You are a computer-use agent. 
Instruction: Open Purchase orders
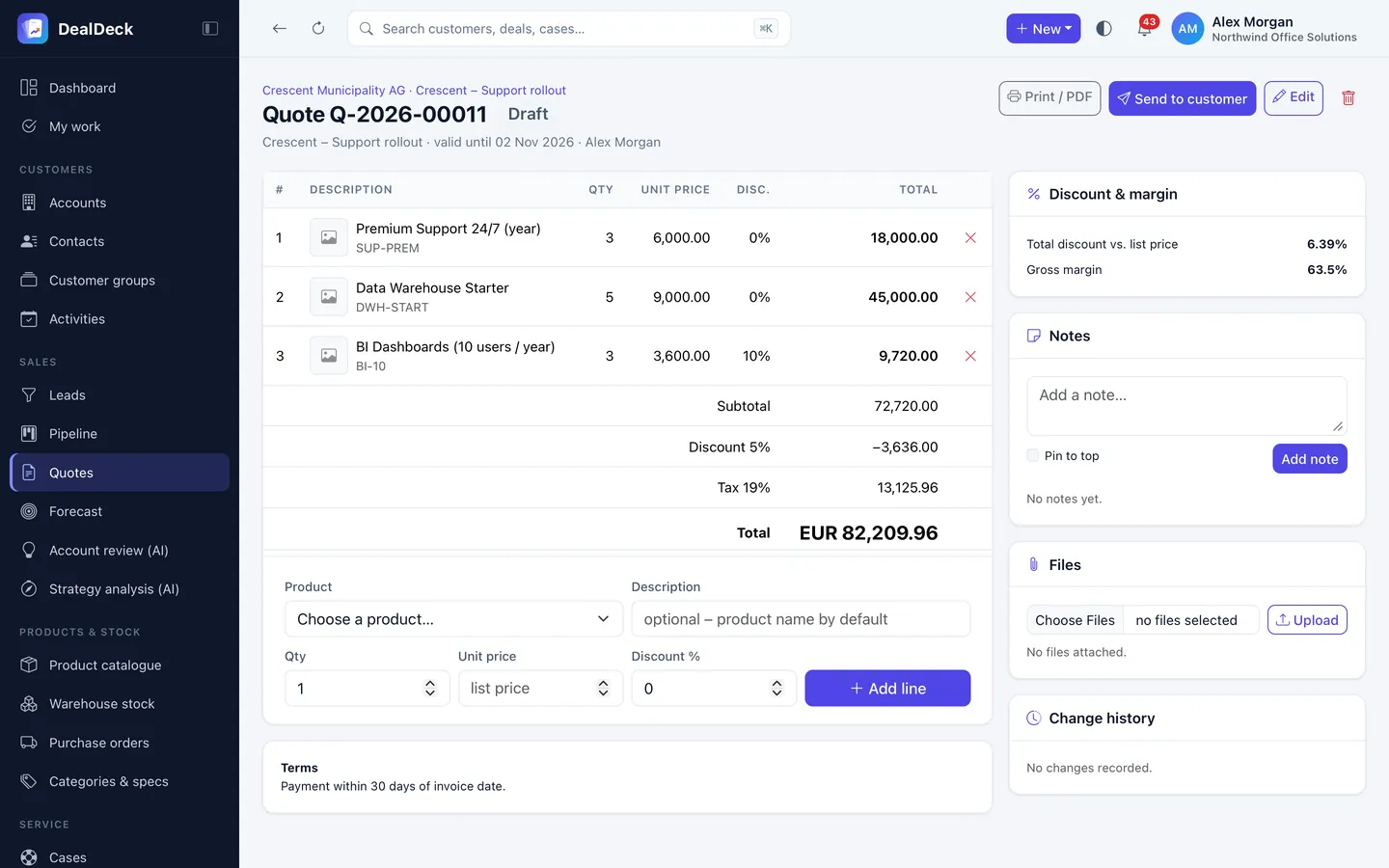120,743
